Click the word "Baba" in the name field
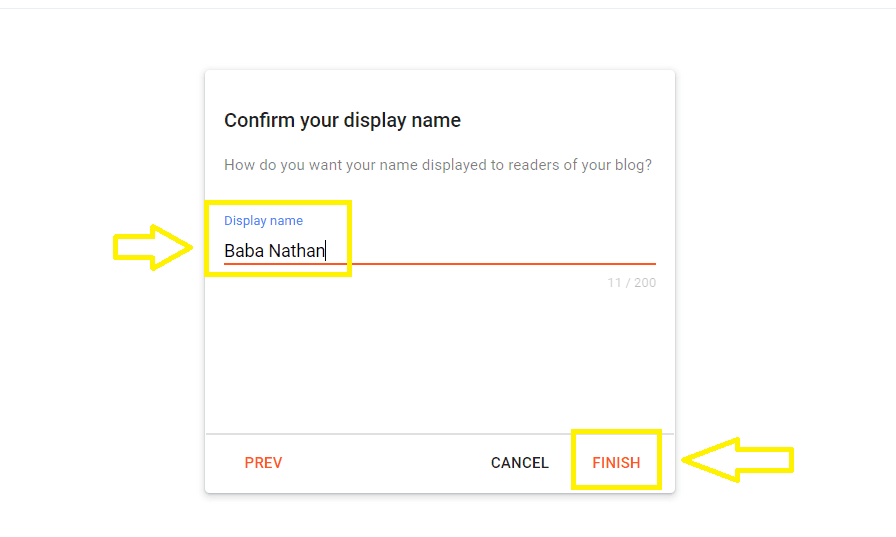Screen dimensions: 896x537 click(244, 251)
